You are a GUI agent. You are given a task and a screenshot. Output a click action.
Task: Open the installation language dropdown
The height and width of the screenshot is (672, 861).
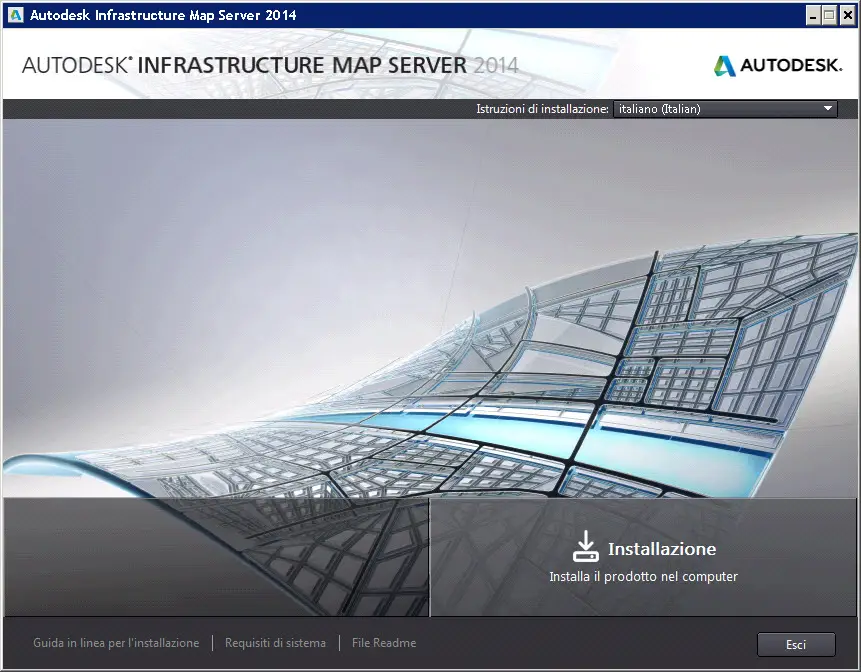click(x=725, y=109)
